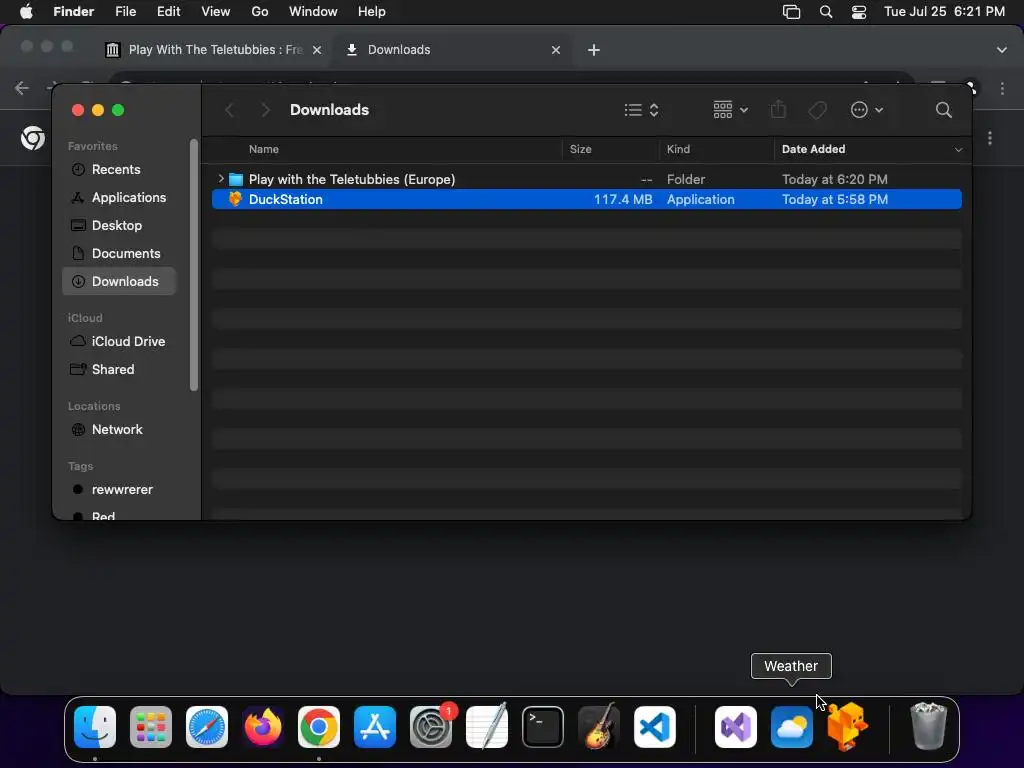Click Chrome back arrow behind Finder
The image size is (1024, 768).
(x=22, y=88)
